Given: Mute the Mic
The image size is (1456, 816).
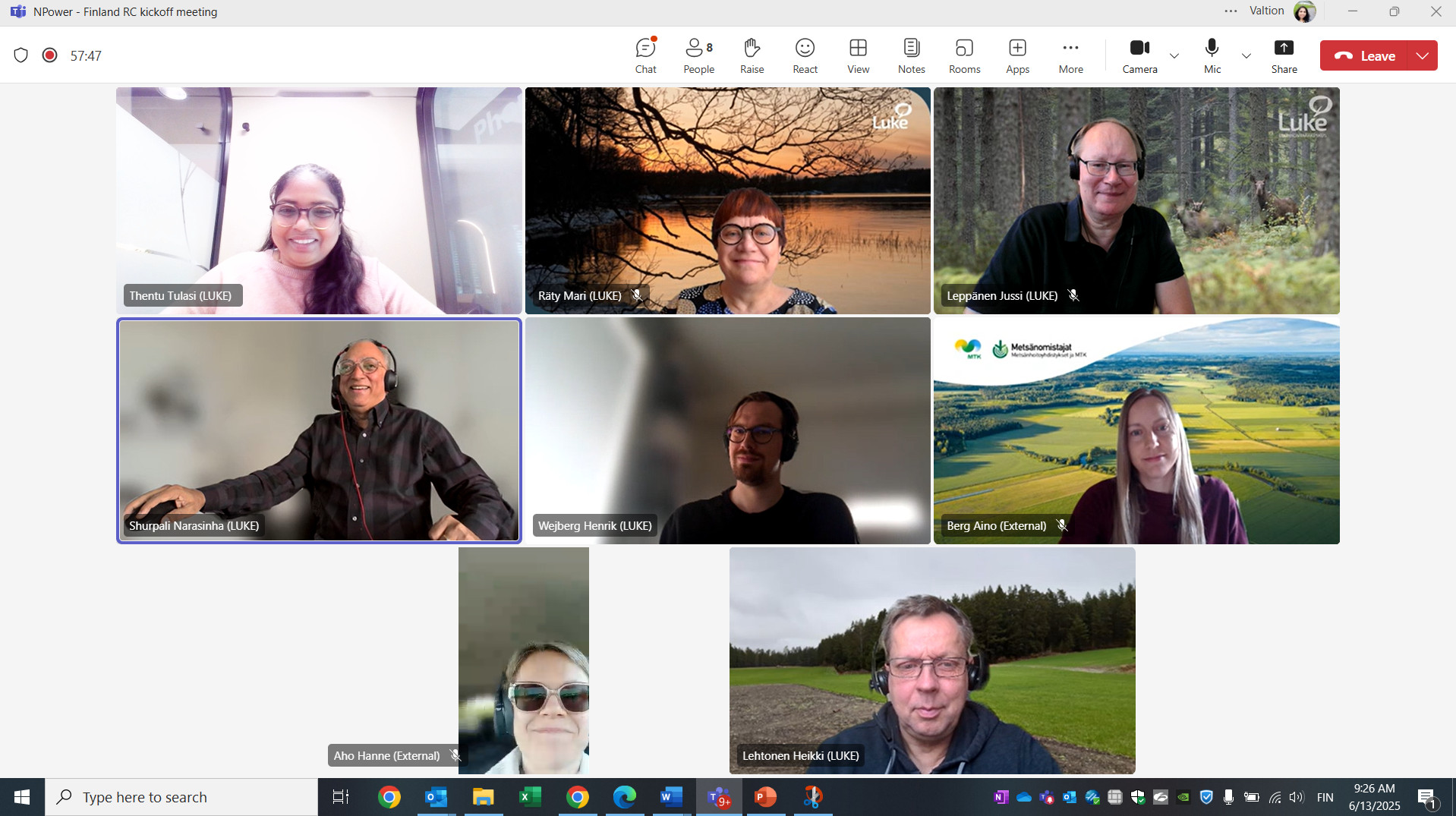Looking at the screenshot, I should [1212, 55].
